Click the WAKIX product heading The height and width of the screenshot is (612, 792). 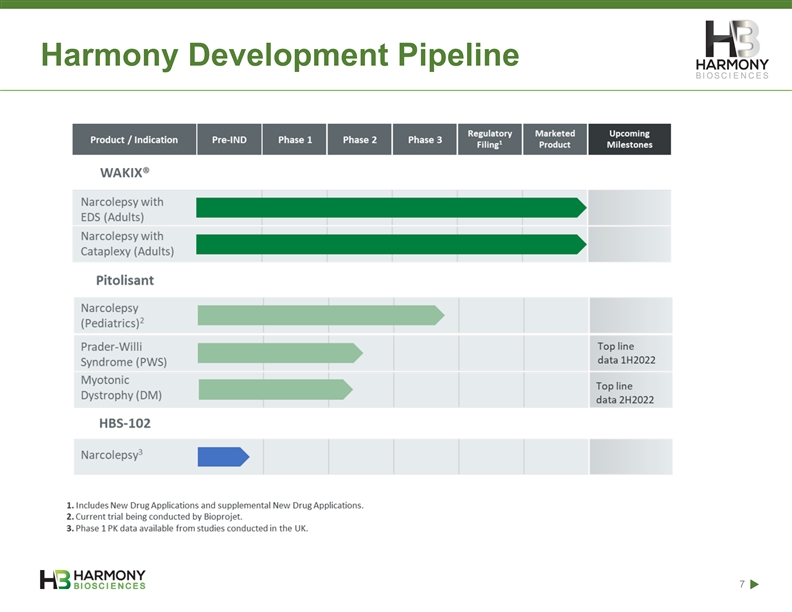pos(125,173)
